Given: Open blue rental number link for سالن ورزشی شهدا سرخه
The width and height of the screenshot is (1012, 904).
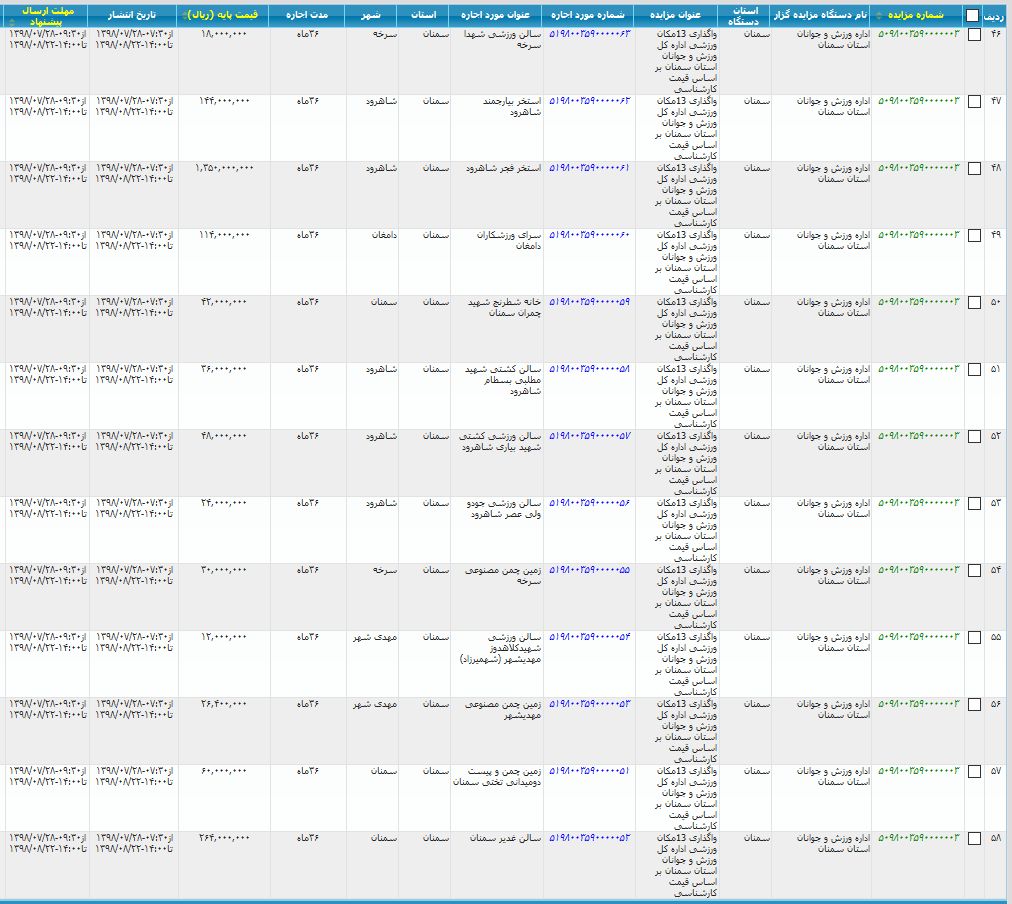Looking at the screenshot, I should (590, 34).
